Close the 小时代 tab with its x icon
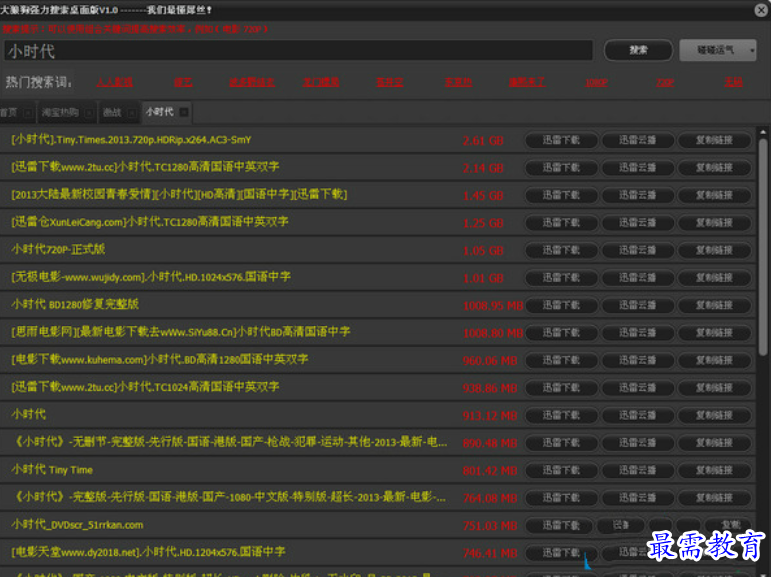 point(184,112)
